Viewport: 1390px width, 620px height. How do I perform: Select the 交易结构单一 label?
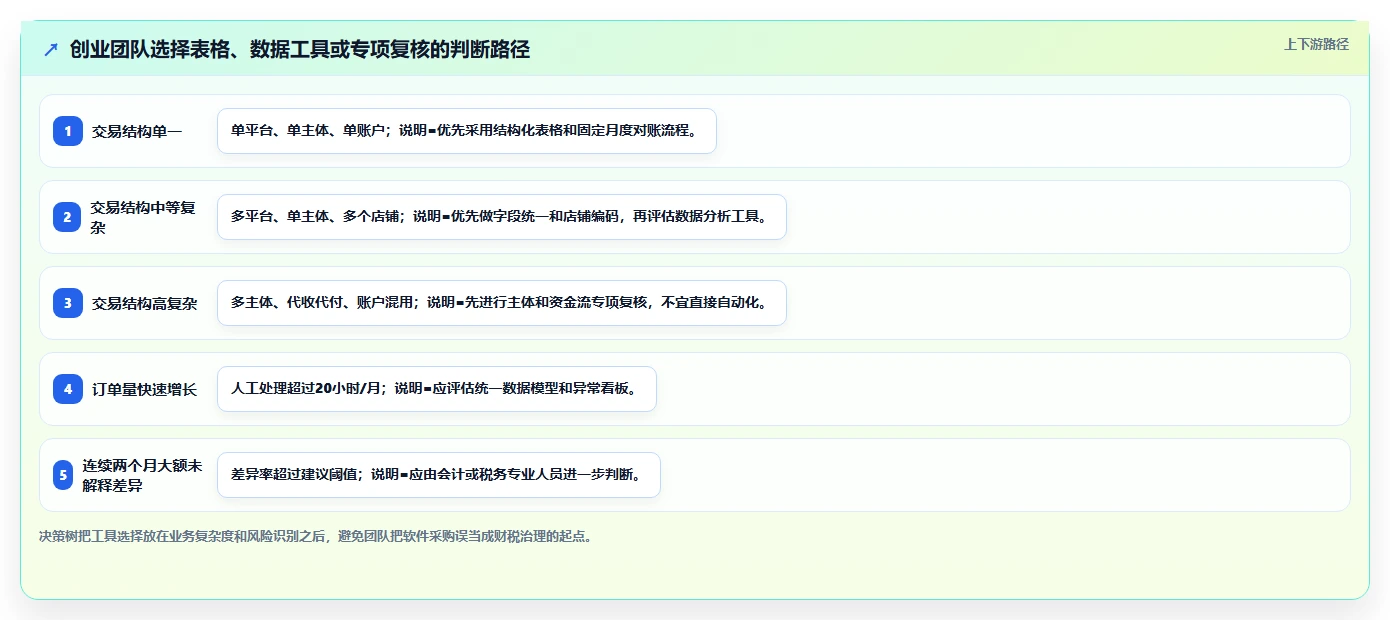pyautogui.click(x=137, y=131)
